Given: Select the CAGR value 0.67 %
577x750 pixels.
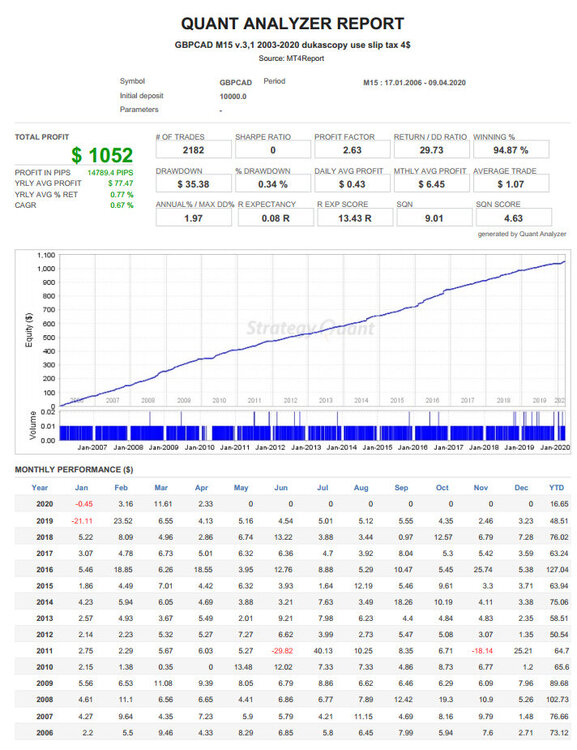Looking at the screenshot, I should 122,205.
